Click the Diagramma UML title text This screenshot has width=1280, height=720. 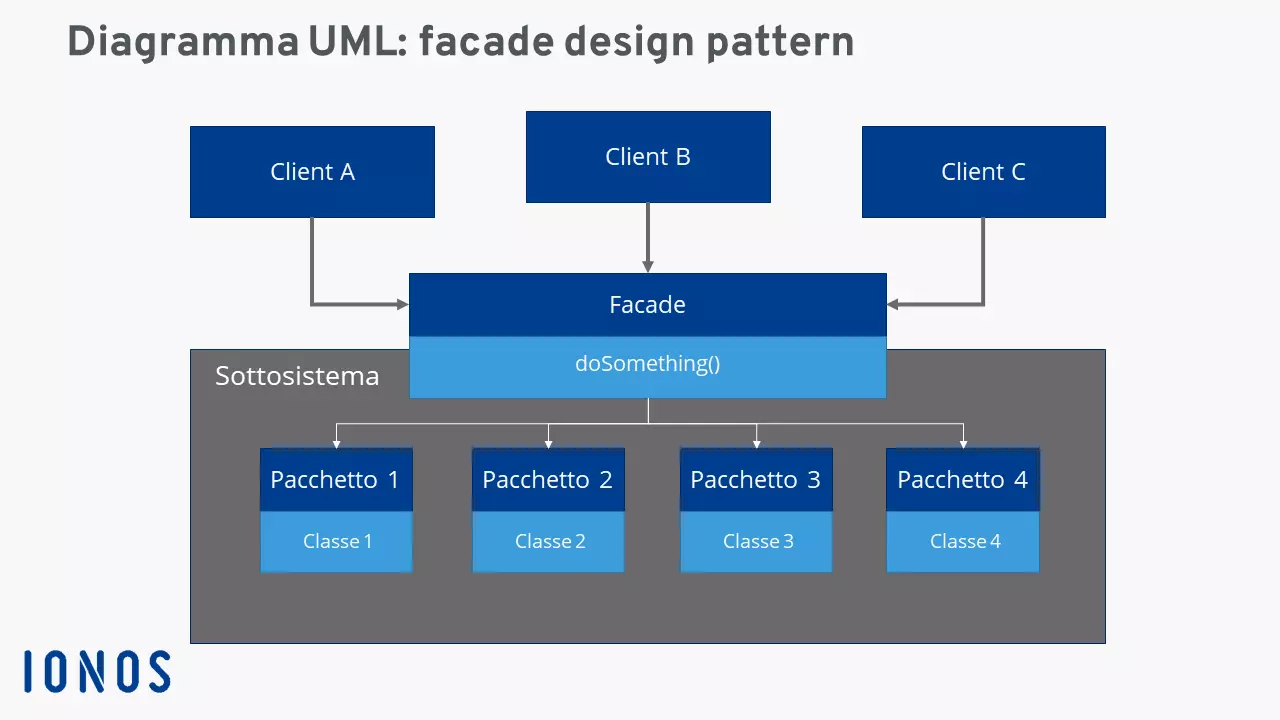click(460, 43)
